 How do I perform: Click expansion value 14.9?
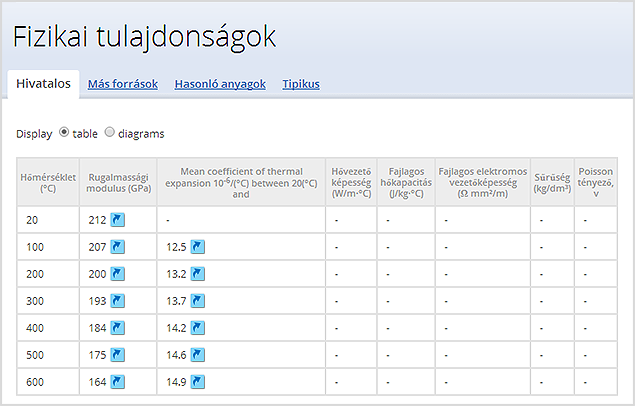pos(176,382)
